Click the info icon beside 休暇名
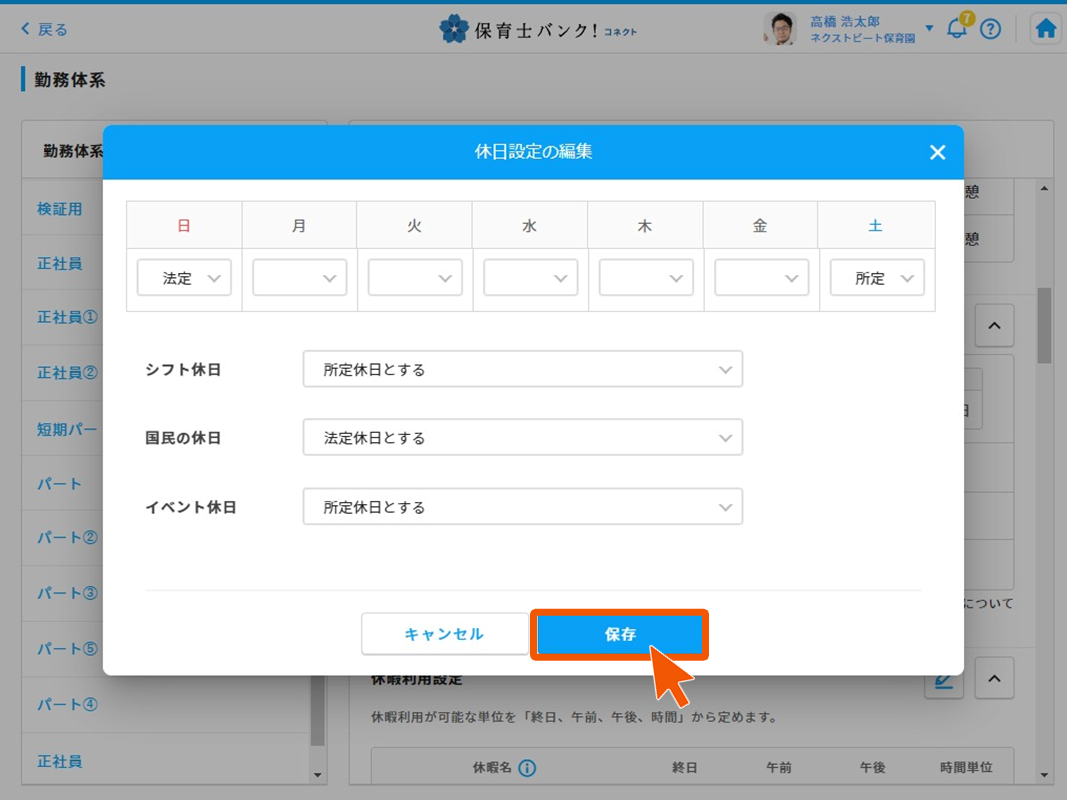The image size is (1067, 800). click(527, 768)
